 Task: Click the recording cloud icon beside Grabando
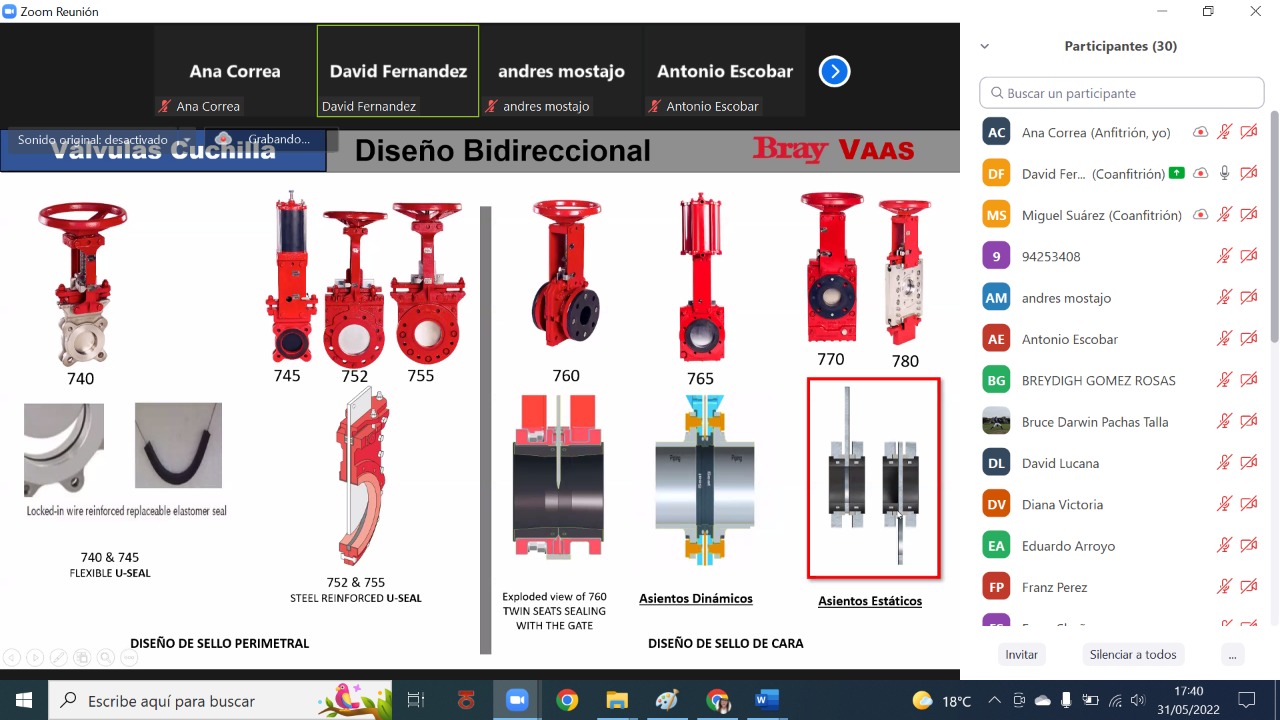click(224, 139)
